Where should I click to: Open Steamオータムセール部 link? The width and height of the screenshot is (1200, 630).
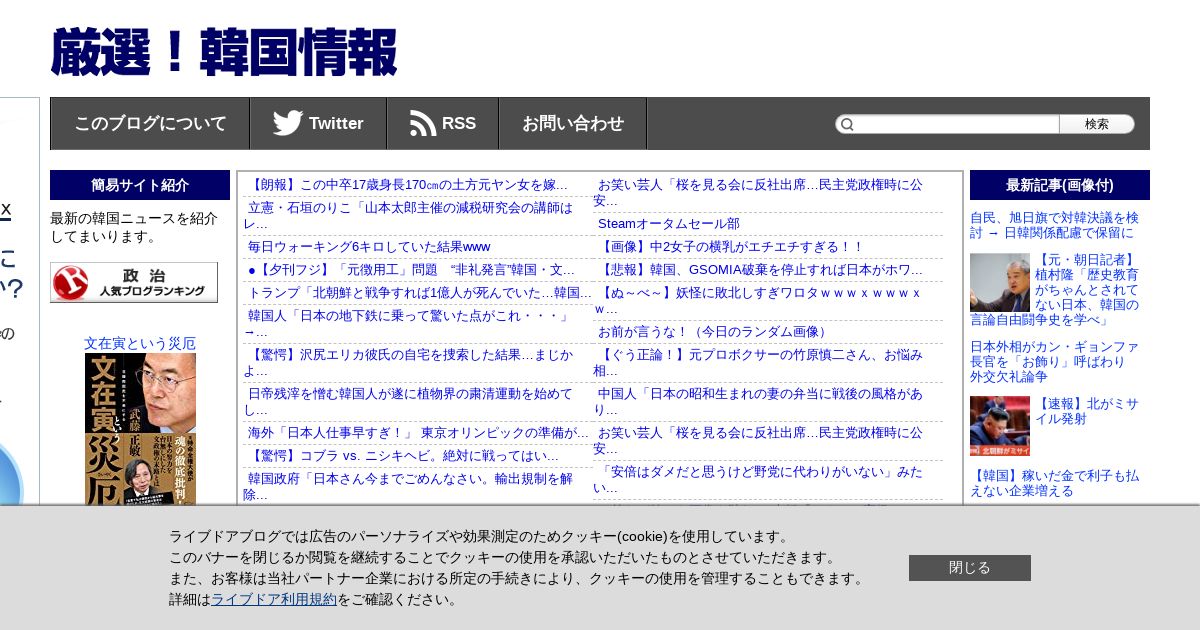[669, 223]
